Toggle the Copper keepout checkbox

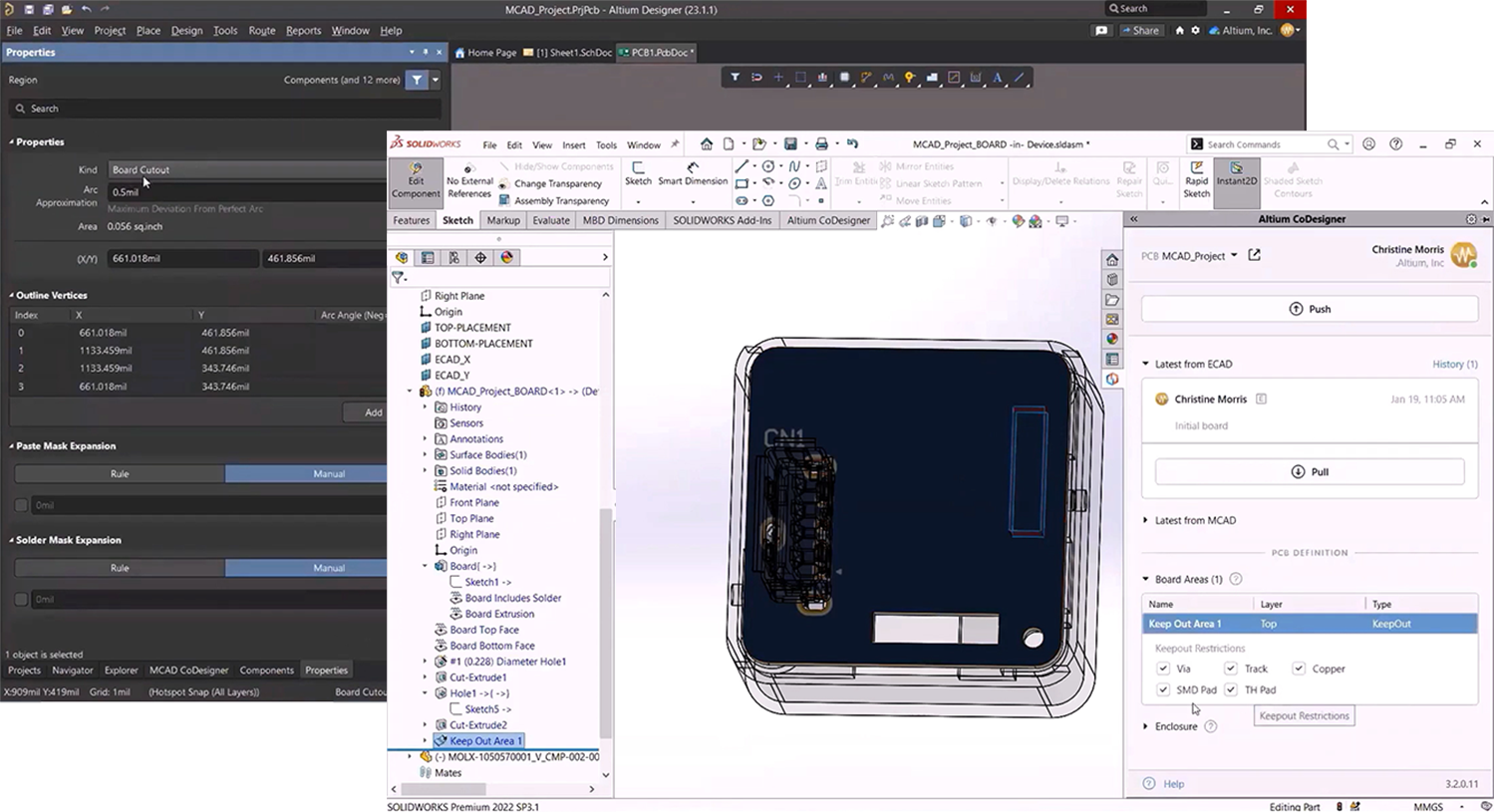click(1299, 669)
